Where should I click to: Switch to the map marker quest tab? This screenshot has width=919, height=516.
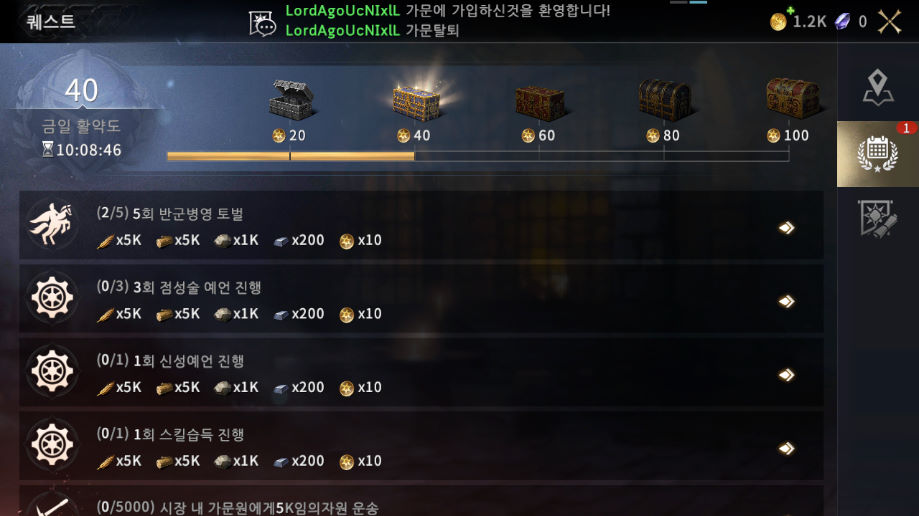877,87
